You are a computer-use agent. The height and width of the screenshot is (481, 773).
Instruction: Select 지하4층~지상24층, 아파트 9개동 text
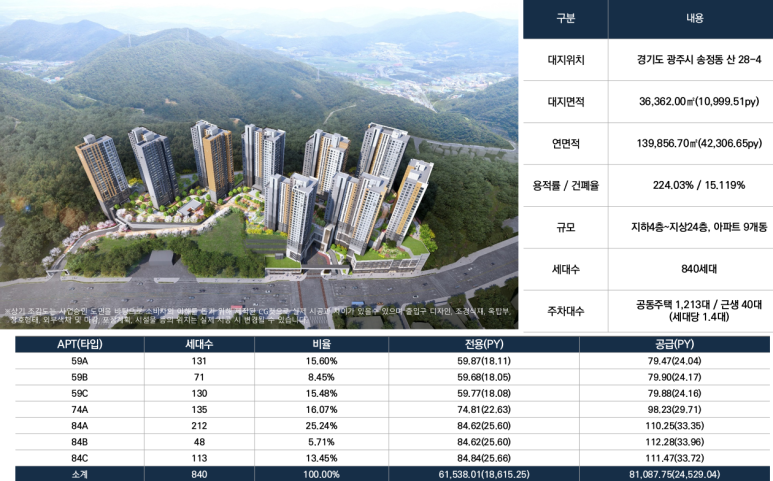pyautogui.click(x=699, y=227)
